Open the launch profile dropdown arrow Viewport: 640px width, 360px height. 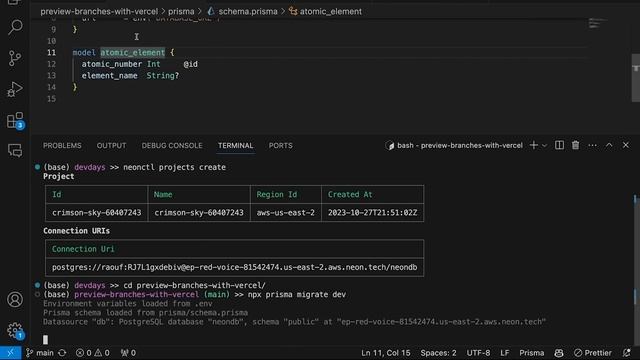[x=544, y=146]
